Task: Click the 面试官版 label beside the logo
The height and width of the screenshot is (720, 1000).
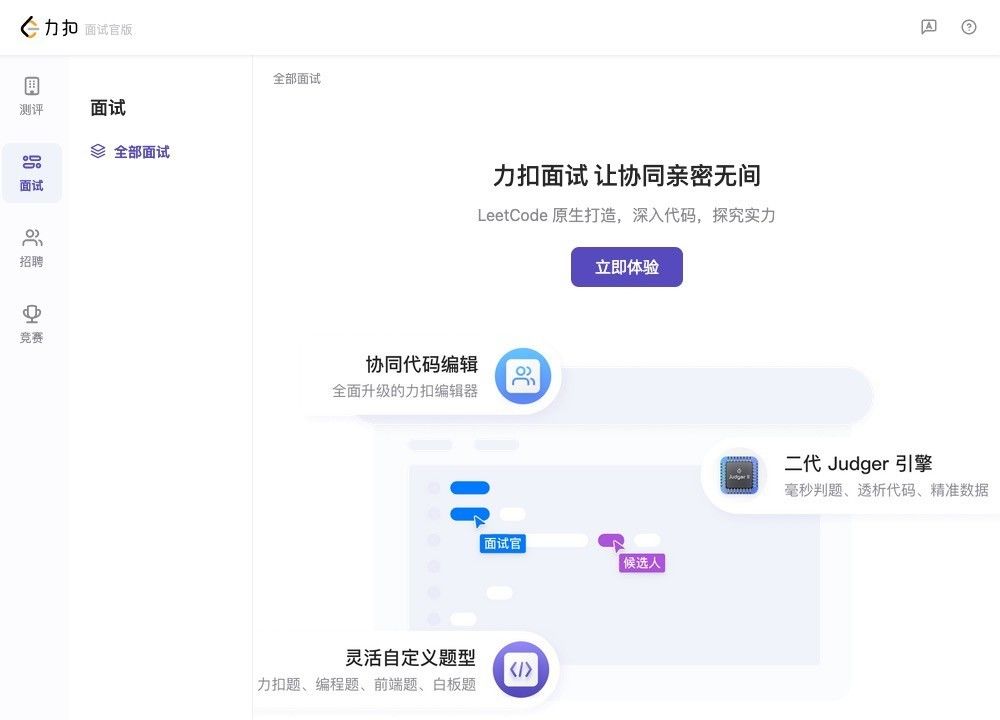Action: click(x=109, y=30)
